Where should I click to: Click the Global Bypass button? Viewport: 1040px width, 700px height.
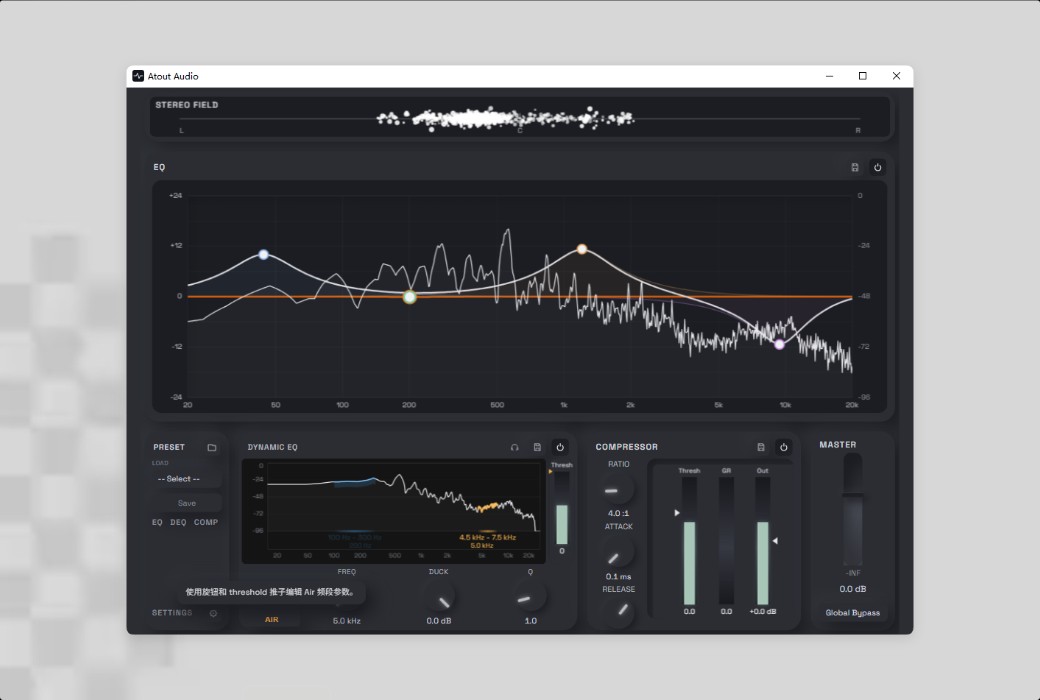point(852,612)
